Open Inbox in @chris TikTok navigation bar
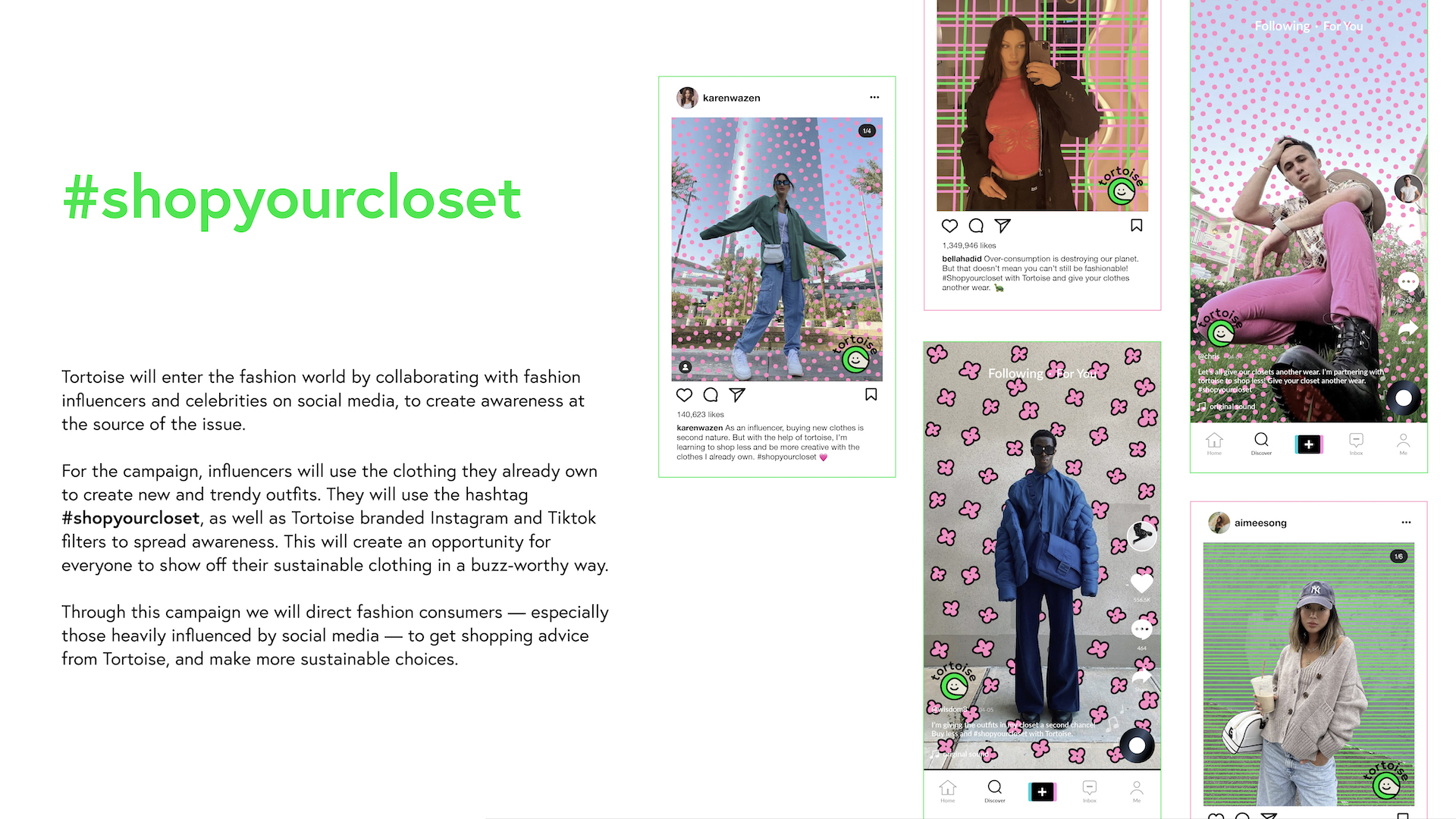Image resolution: width=1456 pixels, height=819 pixels. 1356,444
